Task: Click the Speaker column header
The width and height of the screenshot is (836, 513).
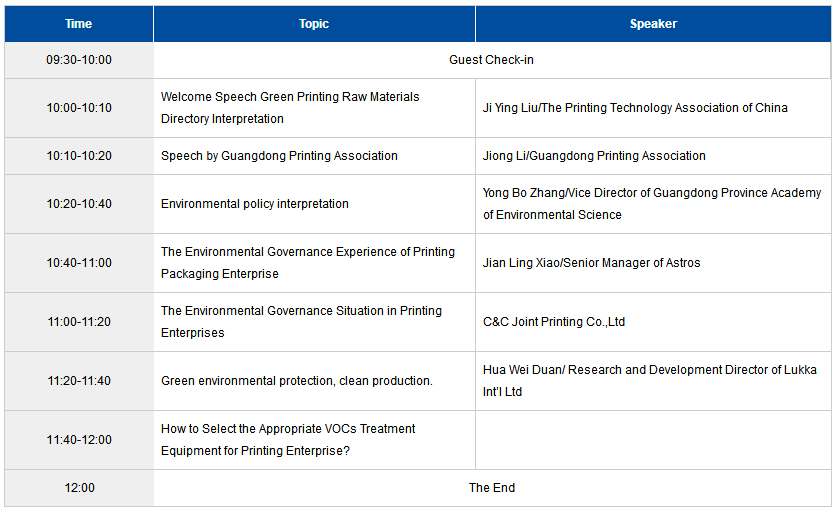Action: [653, 24]
